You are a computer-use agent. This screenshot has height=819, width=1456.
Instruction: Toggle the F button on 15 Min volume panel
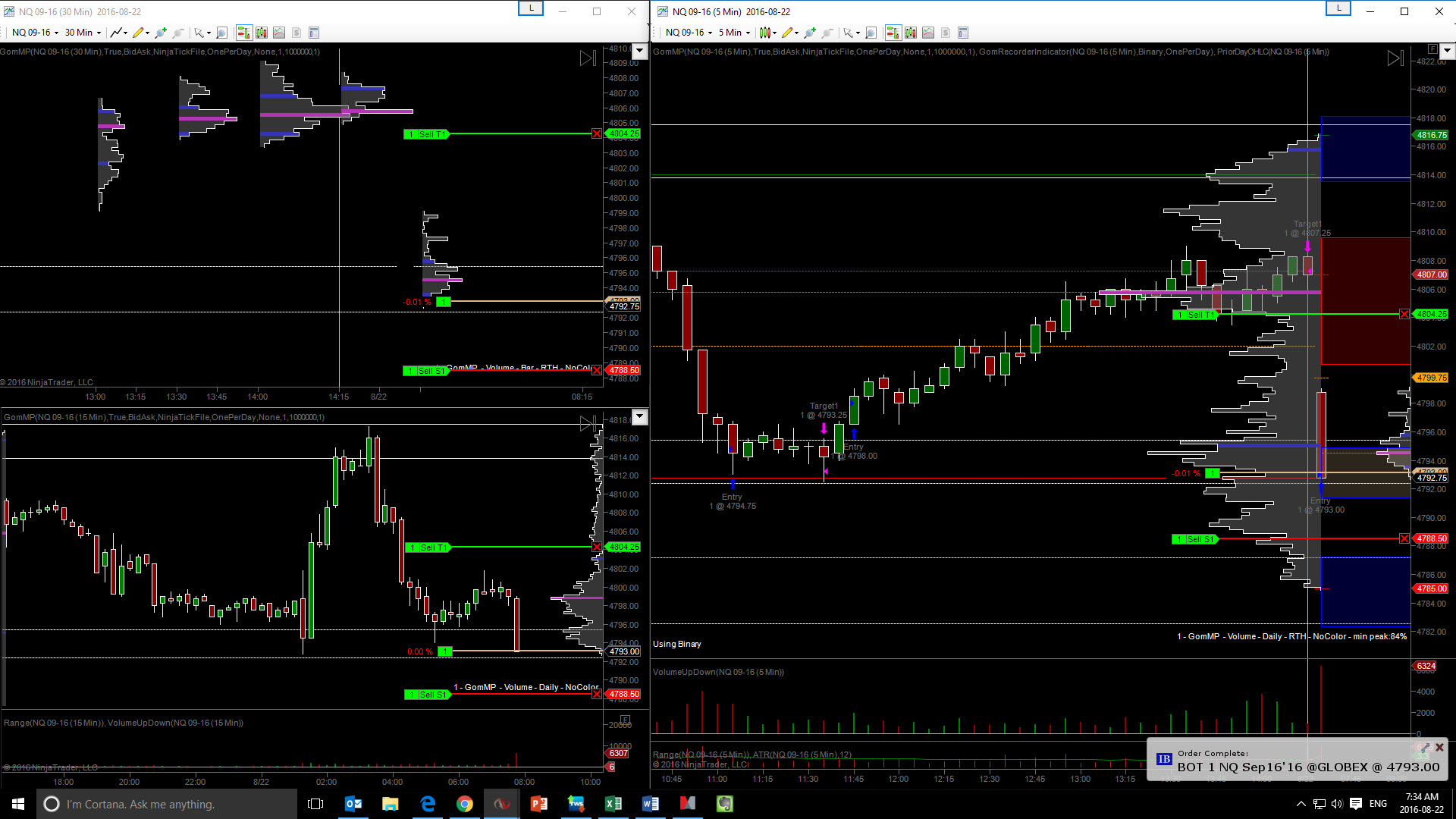pyautogui.click(x=626, y=719)
